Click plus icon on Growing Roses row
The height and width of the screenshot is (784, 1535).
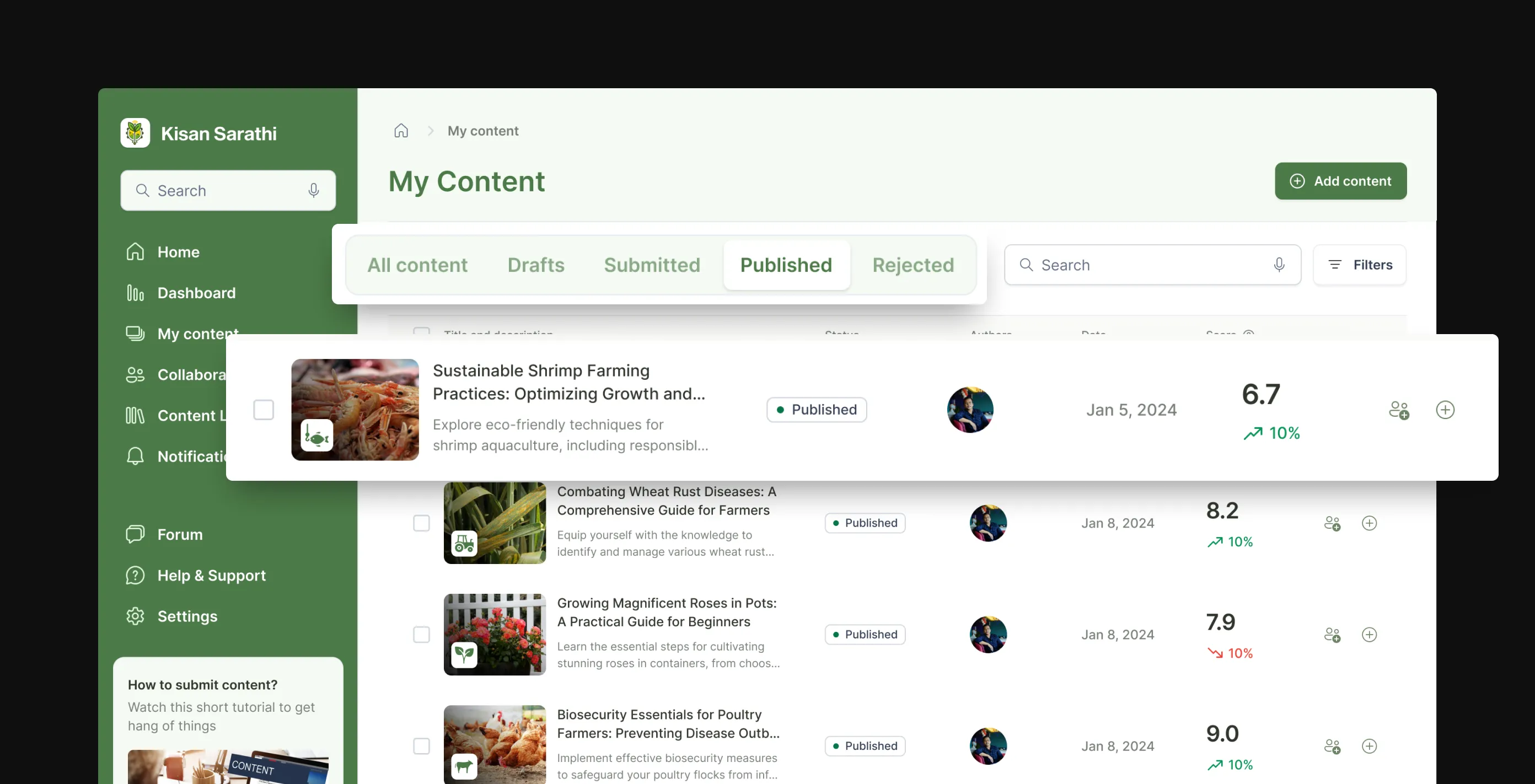(1370, 635)
